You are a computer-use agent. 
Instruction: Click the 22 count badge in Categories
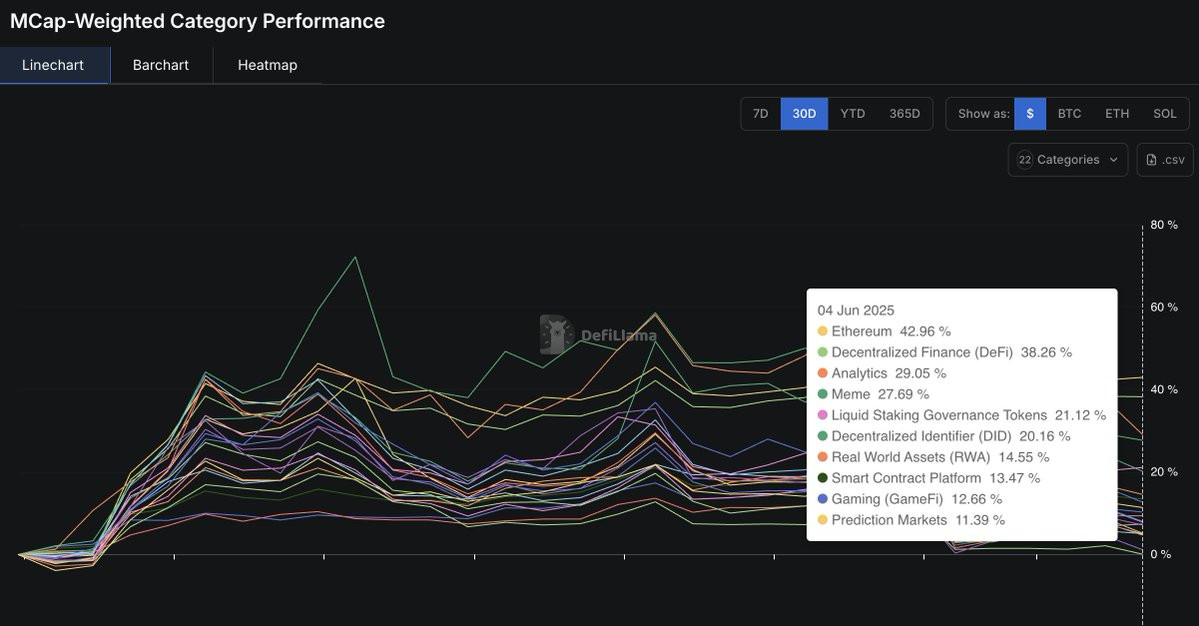click(1025, 160)
